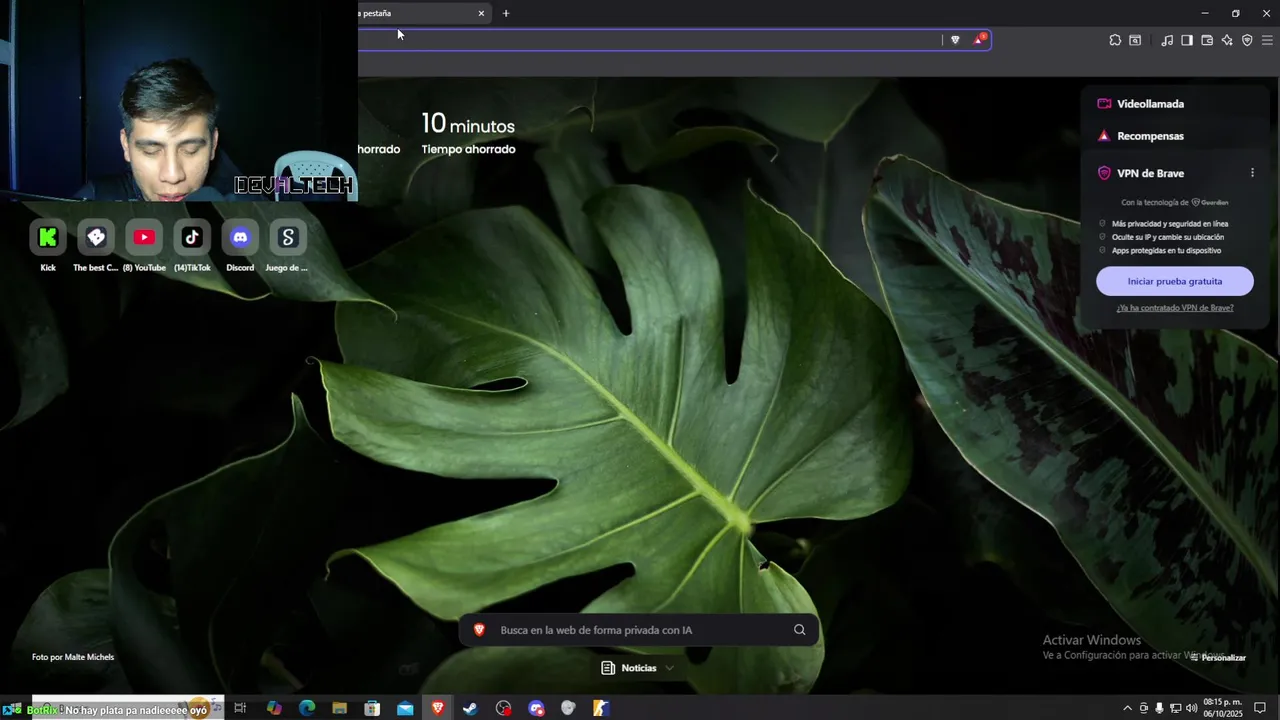1280x720 pixels.
Task: Launch Microsoft Edge from the taskbar
Action: click(x=307, y=708)
